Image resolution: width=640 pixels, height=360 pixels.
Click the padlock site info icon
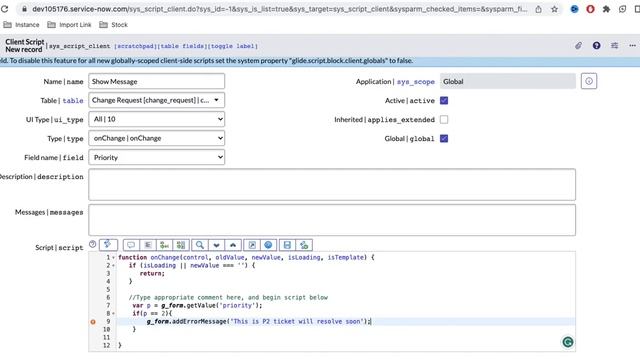coord(24,9)
